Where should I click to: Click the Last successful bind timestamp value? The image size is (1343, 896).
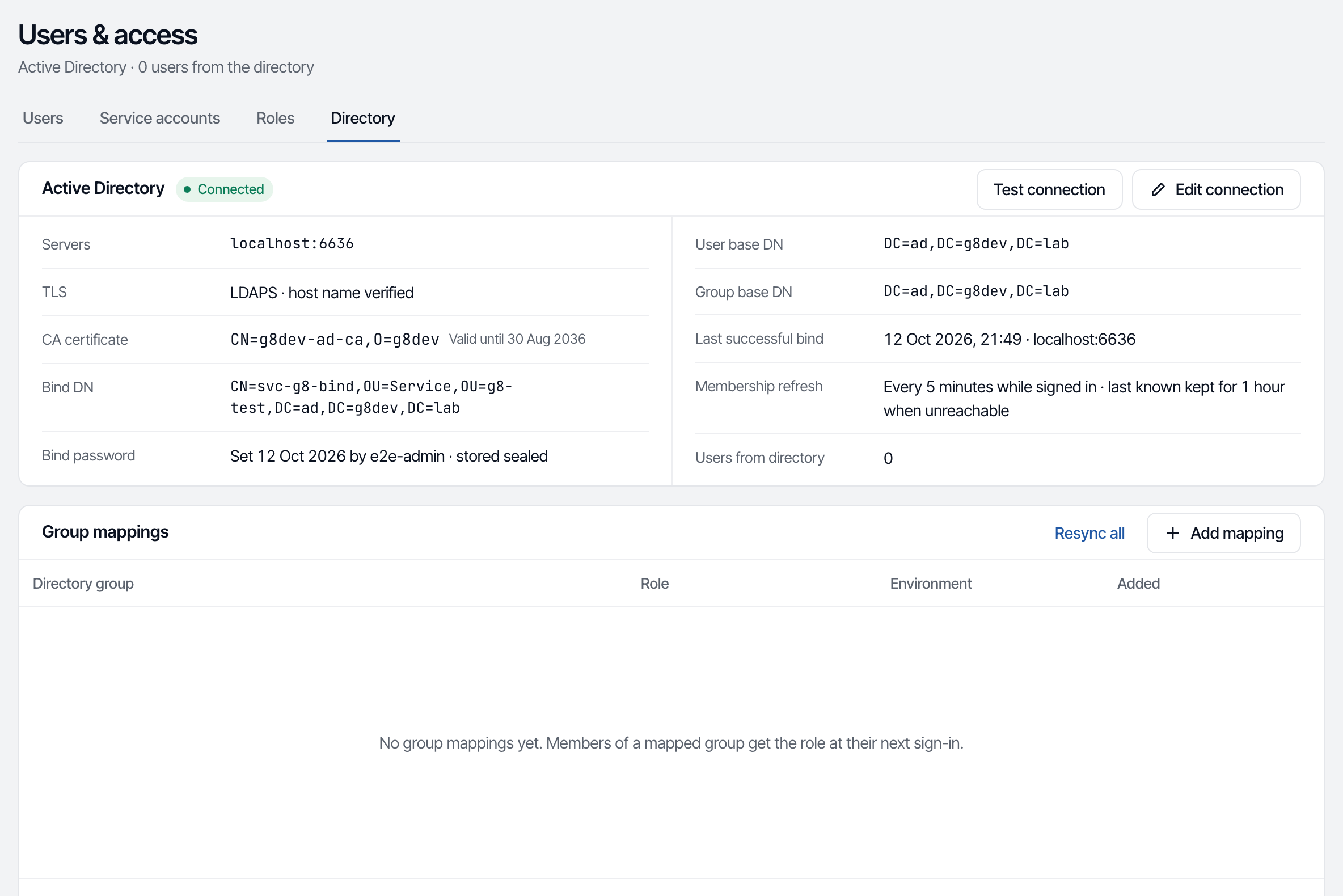[x=1009, y=340]
